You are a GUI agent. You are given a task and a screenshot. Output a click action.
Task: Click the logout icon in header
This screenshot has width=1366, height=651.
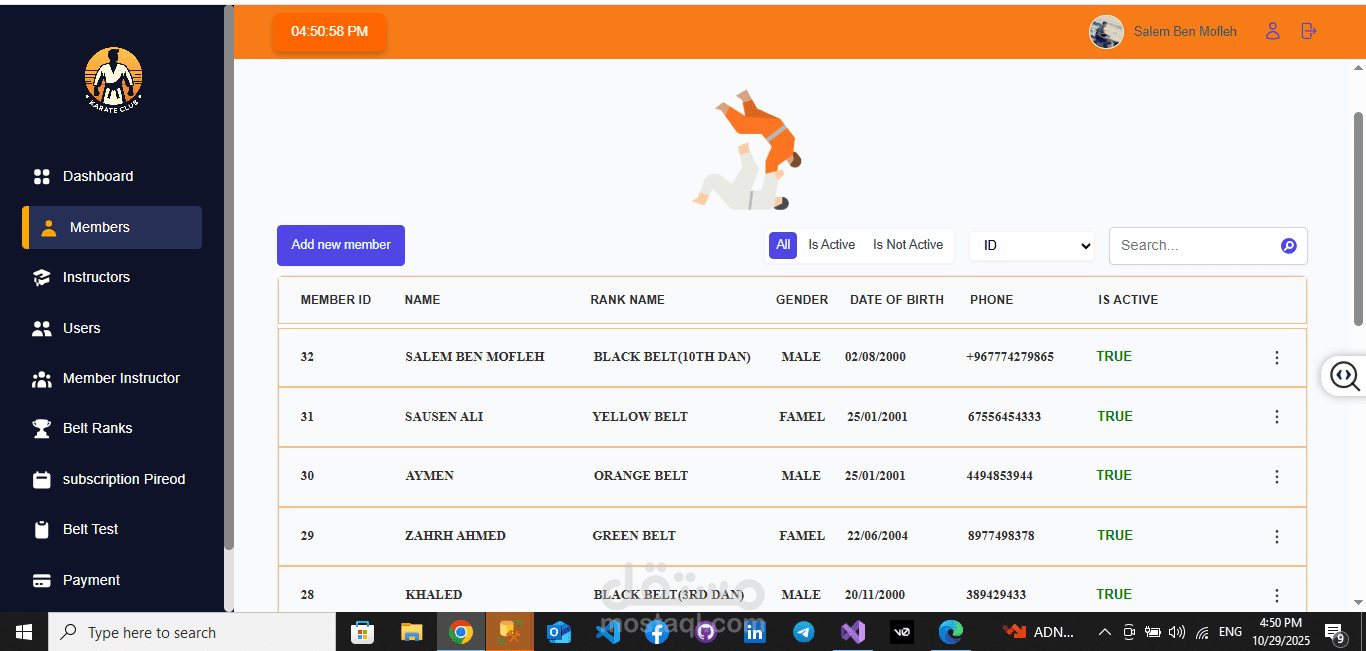1308,31
